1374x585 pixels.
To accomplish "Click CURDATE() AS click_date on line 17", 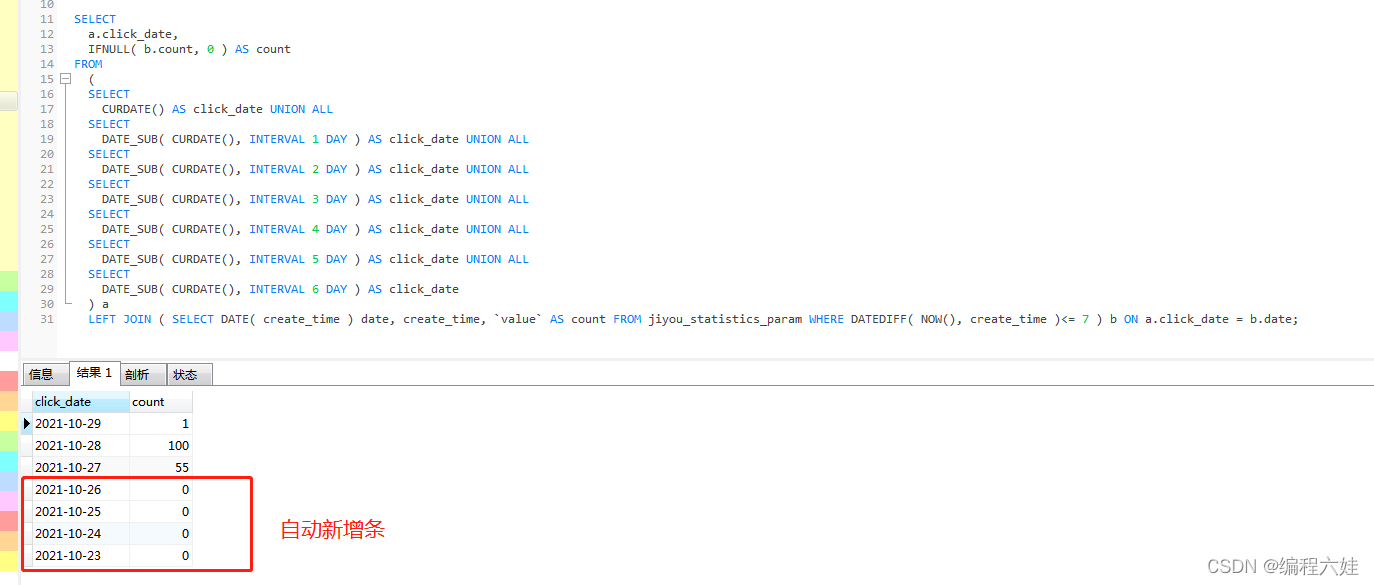I will 183,109.
